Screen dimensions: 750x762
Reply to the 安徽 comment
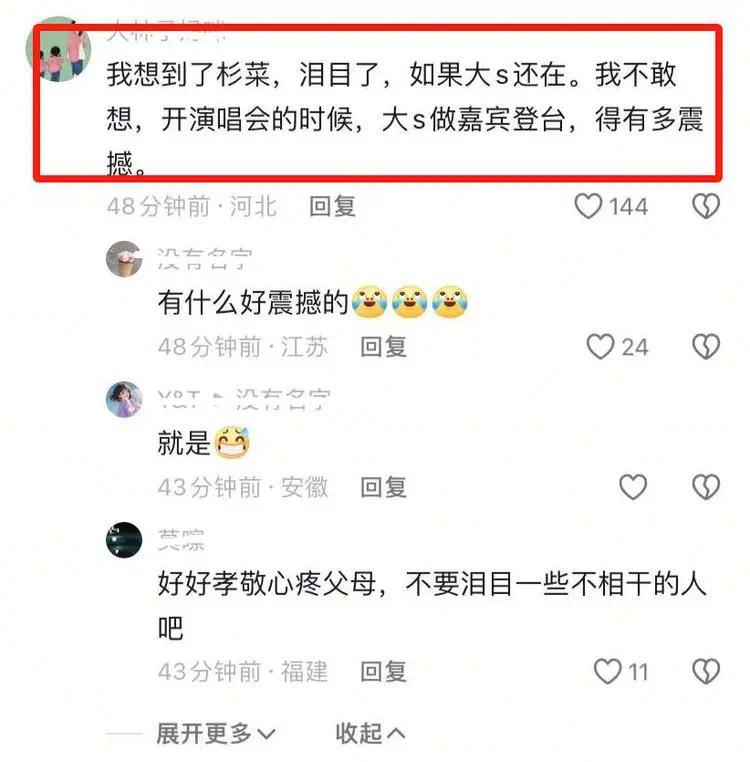pos(384,487)
